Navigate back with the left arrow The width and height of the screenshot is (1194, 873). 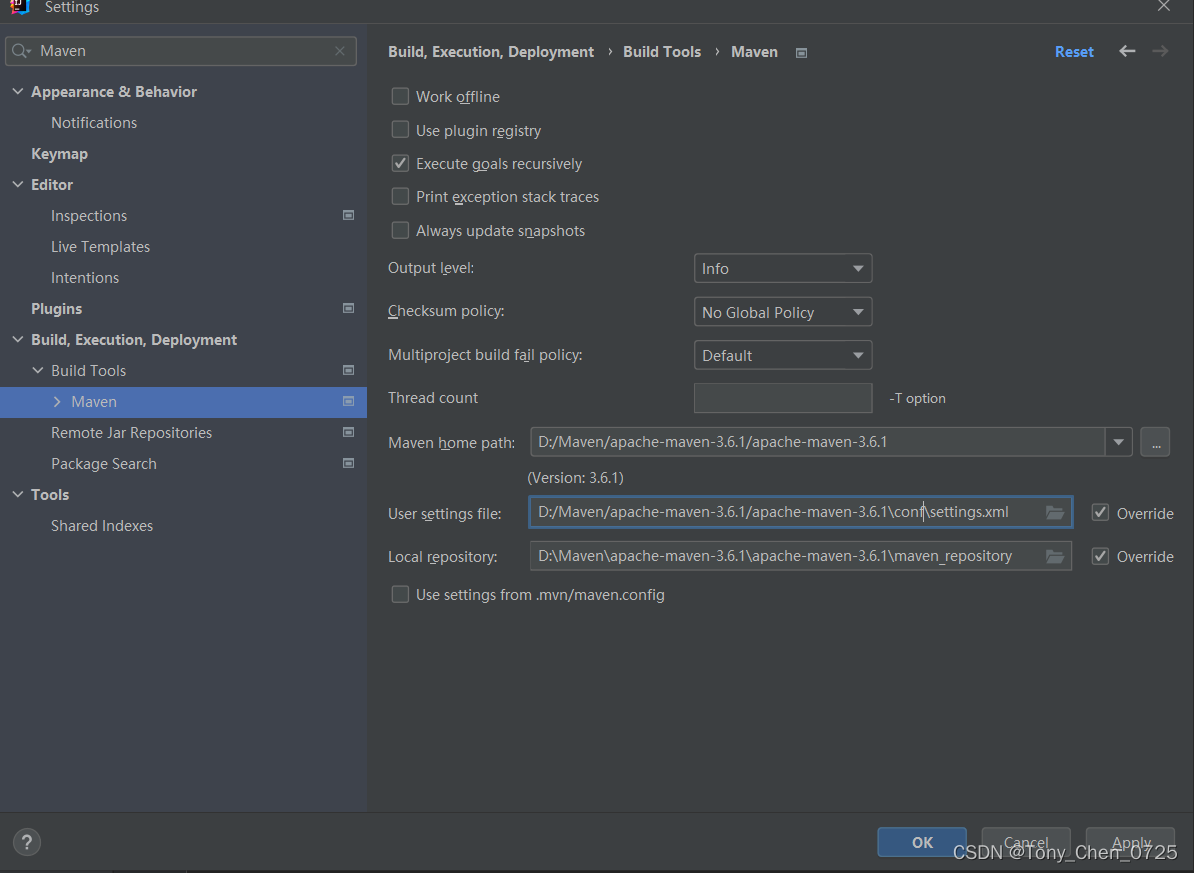[1127, 51]
